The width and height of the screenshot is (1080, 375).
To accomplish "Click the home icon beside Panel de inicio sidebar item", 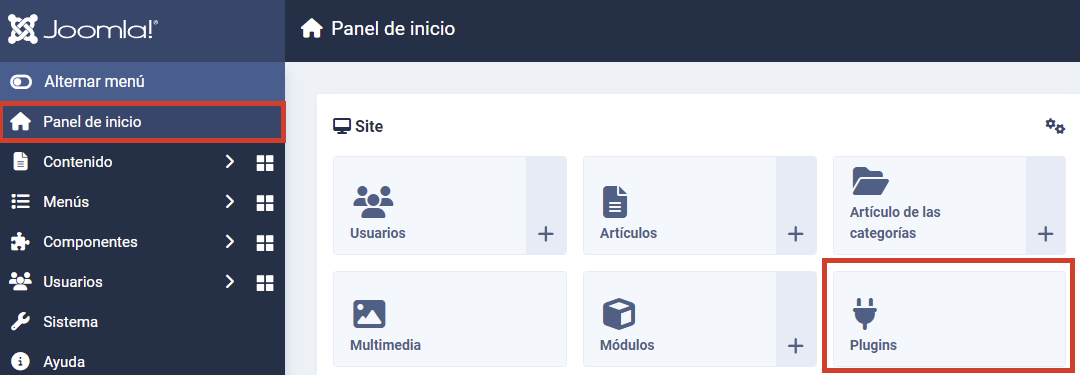I will (21, 122).
